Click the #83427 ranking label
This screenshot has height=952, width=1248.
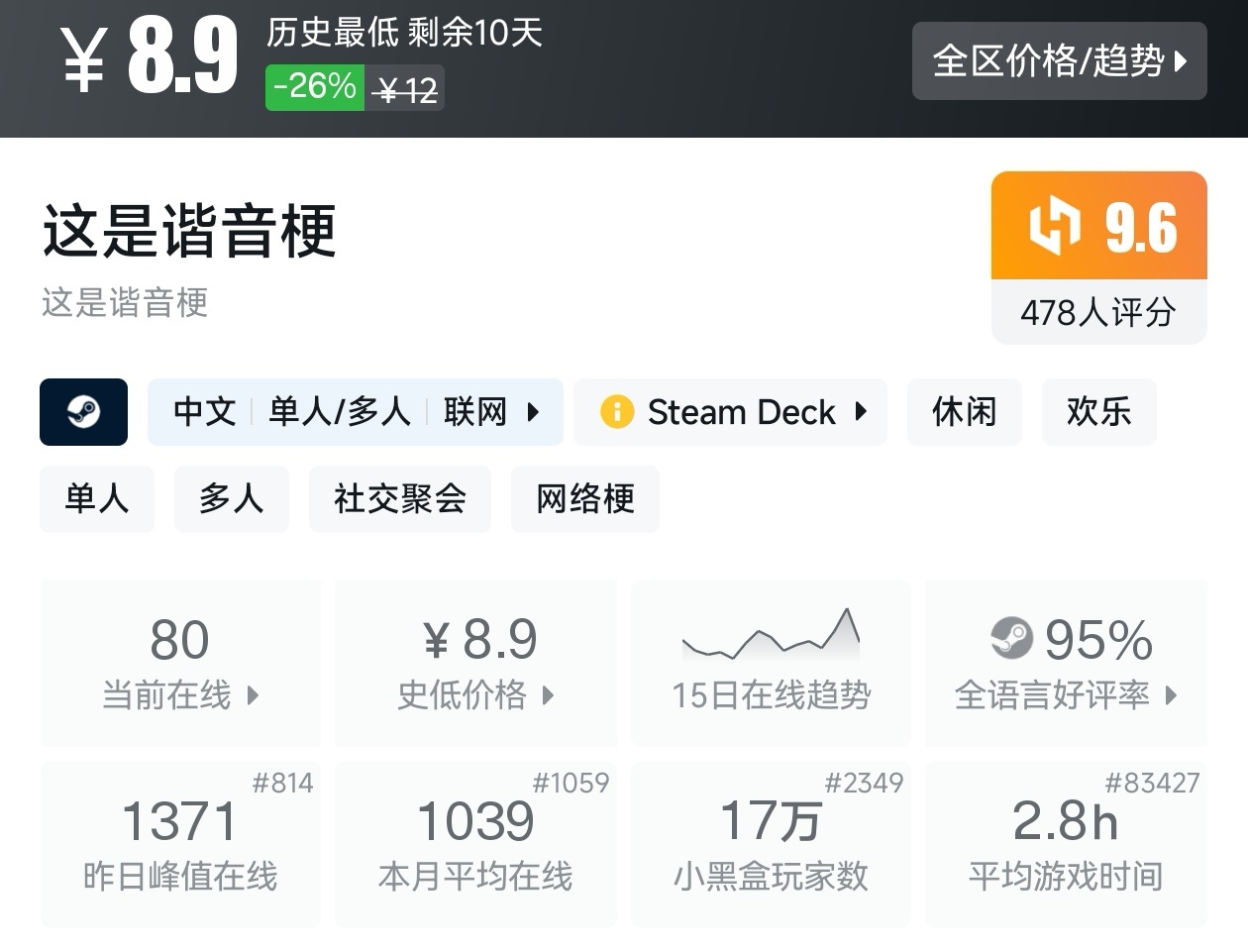1152,783
